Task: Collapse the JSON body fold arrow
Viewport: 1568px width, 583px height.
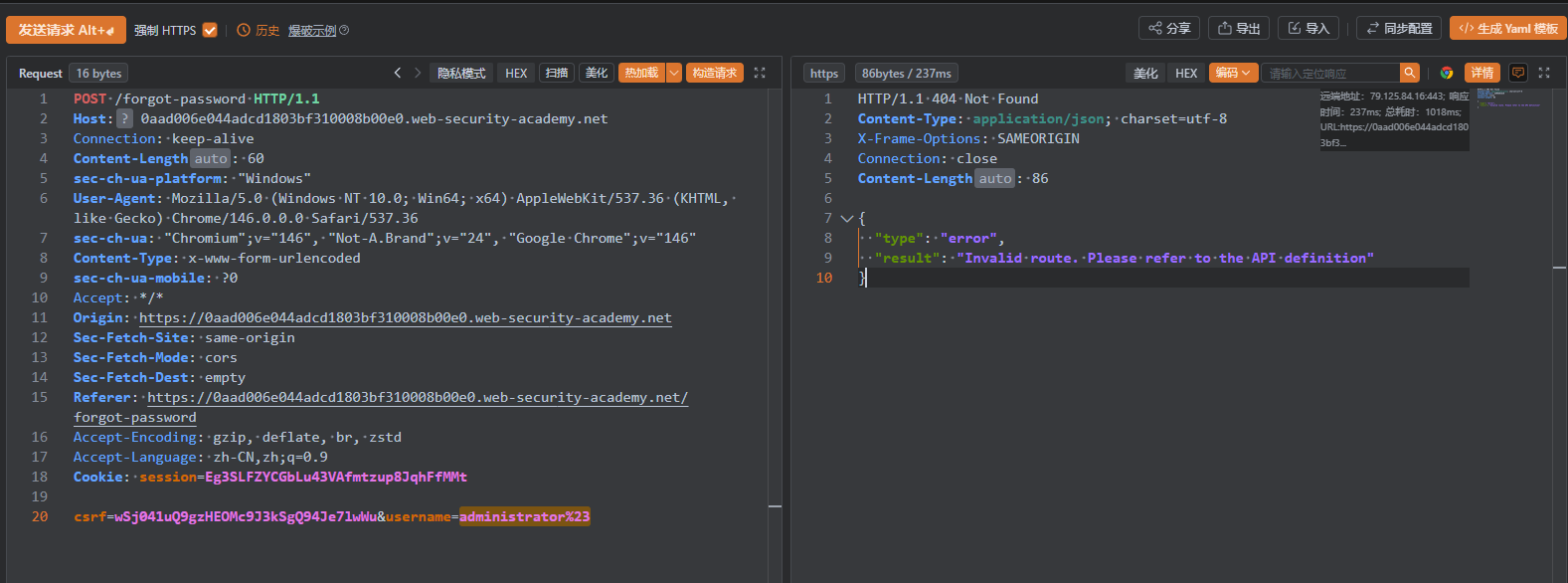Action: click(x=847, y=218)
